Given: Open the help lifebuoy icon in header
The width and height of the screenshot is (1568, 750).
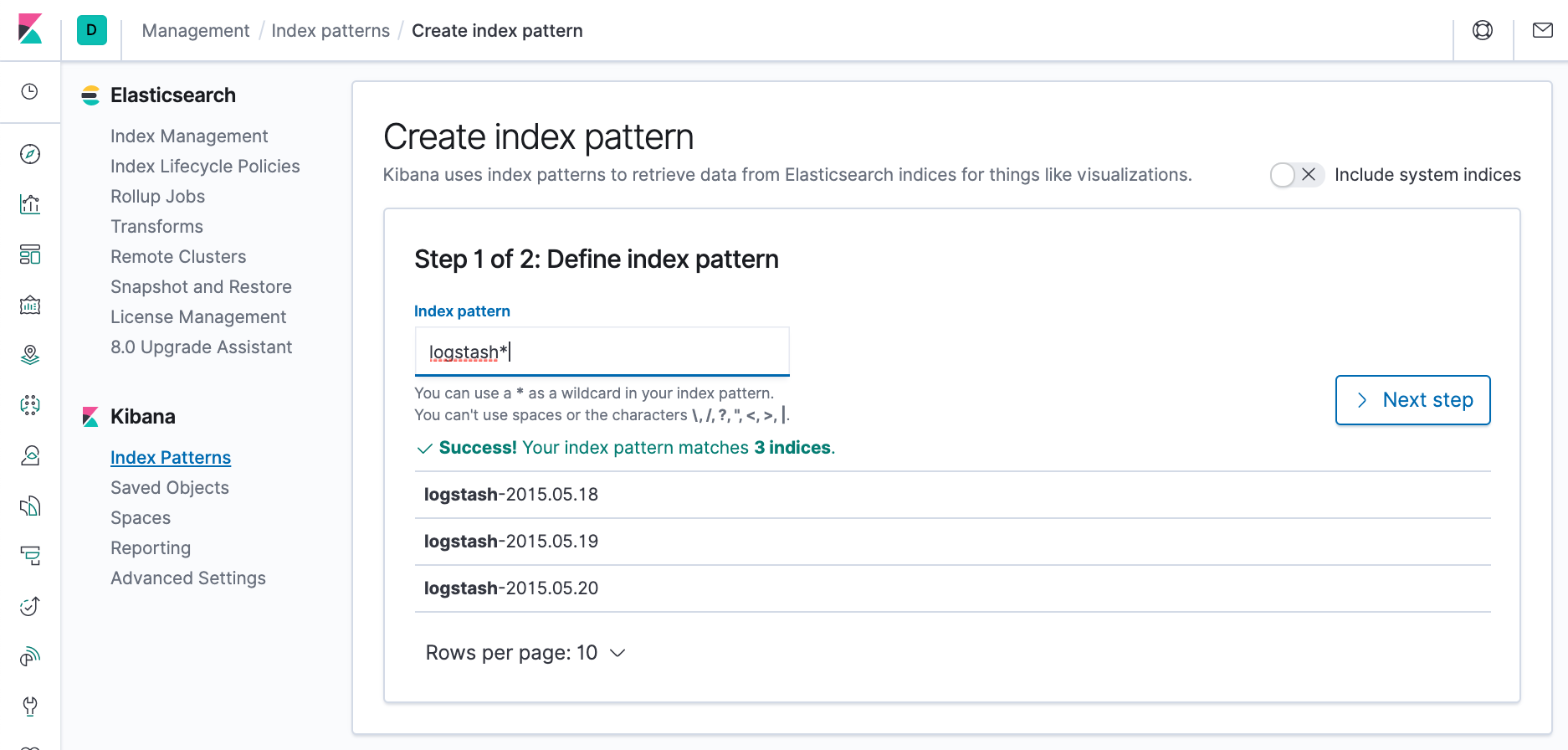Looking at the screenshot, I should 1483,30.
